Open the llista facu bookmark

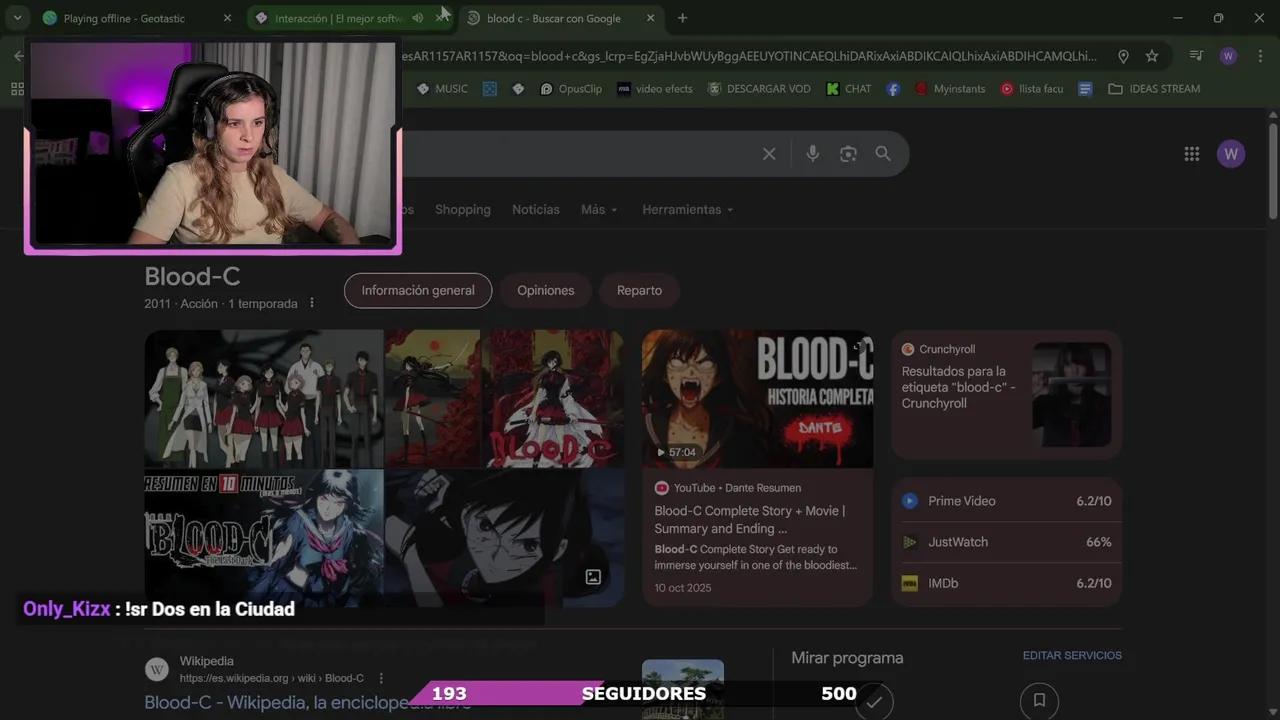pyautogui.click(x=1032, y=89)
